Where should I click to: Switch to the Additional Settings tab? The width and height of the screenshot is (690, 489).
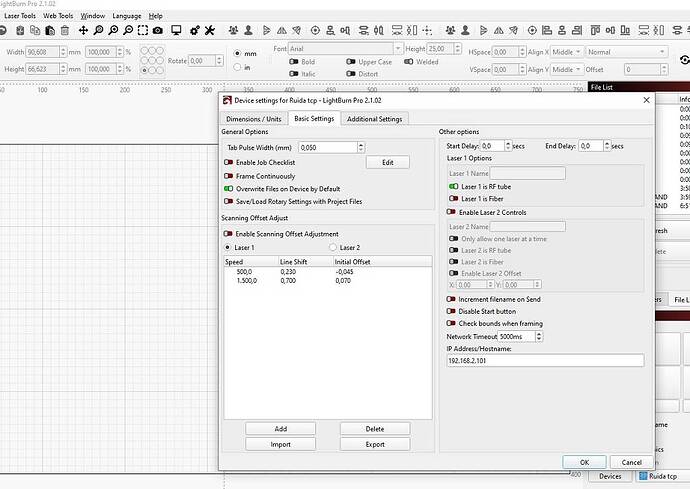[x=374, y=119]
